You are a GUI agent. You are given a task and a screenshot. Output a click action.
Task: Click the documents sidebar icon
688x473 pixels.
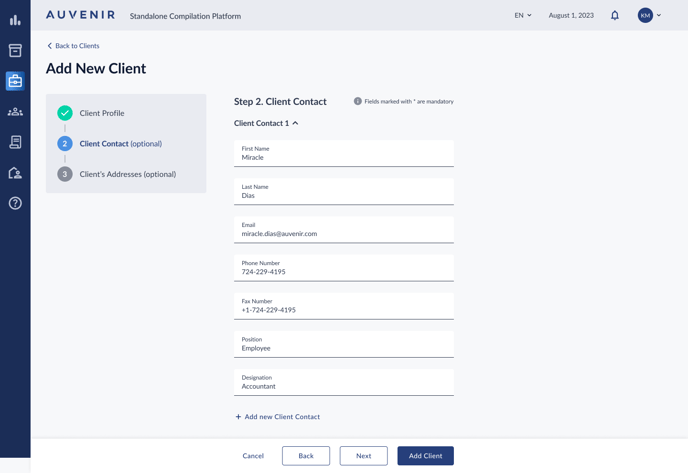(x=15, y=143)
